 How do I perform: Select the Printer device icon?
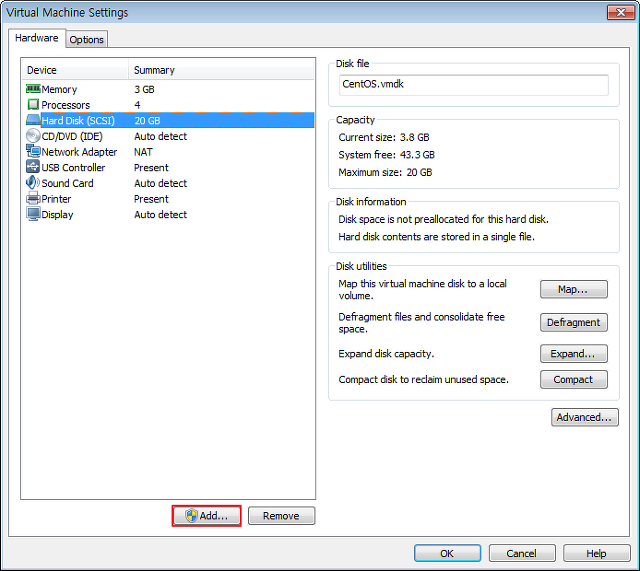pos(33,199)
